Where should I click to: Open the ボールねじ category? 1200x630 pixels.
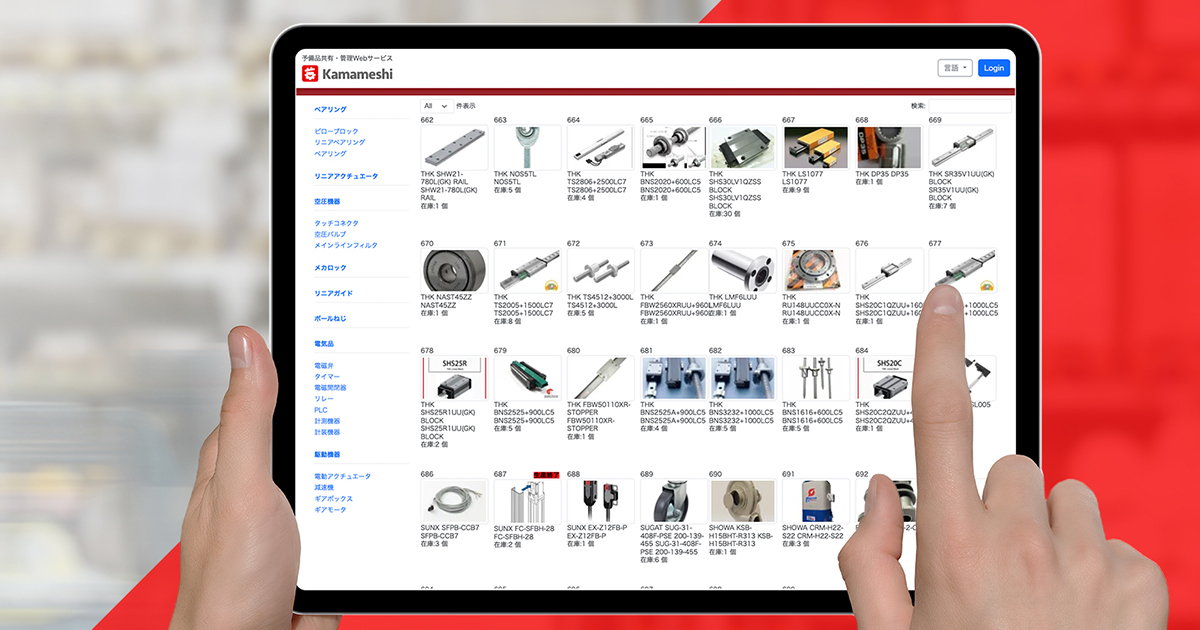click(330, 318)
